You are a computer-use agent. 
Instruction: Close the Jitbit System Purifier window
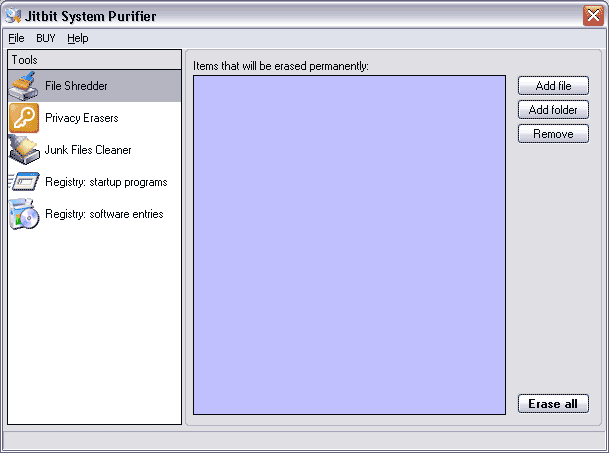[x=593, y=16]
